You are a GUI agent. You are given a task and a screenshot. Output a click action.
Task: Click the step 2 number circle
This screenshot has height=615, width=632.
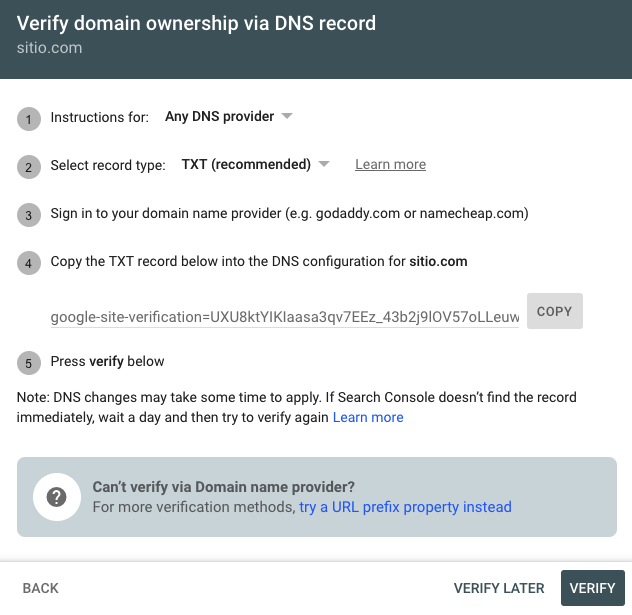[x=29, y=167]
